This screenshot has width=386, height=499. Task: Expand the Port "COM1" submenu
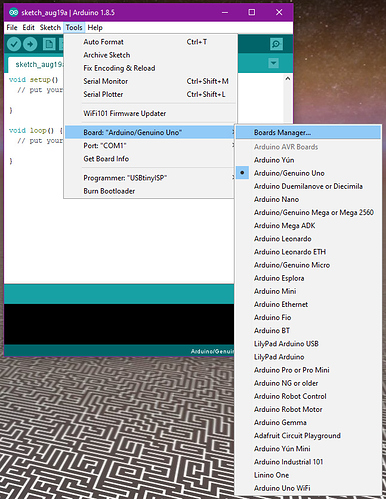149,146
